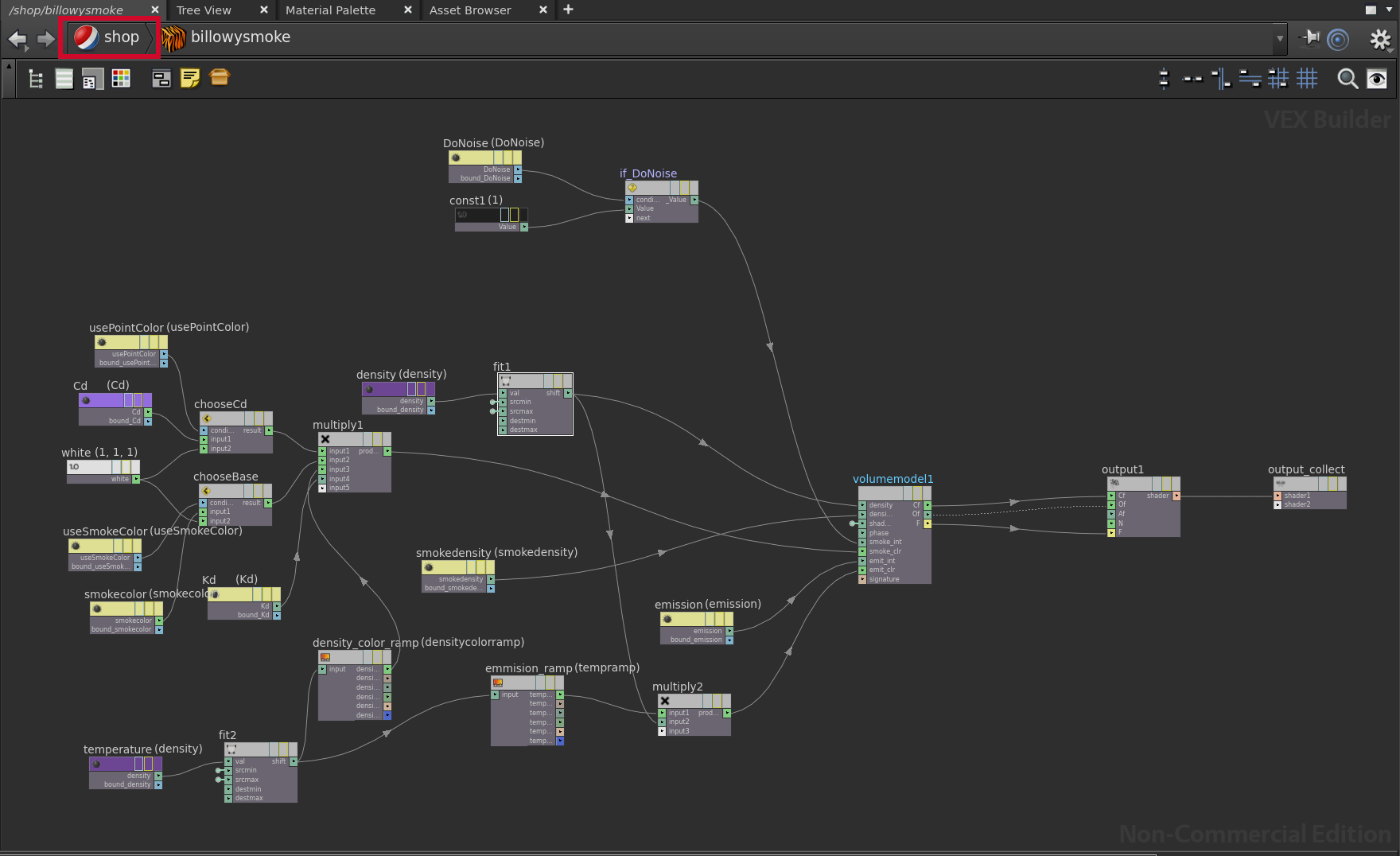The width and height of the screenshot is (1400, 856).
Task: Open the color palette grid icon
Action: 121,78
